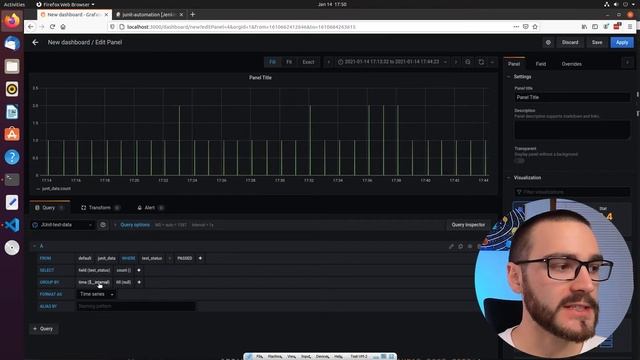Change the PASSED tag value
Image resolution: width=640 pixels, height=360 pixels.
click(x=184, y=258)
